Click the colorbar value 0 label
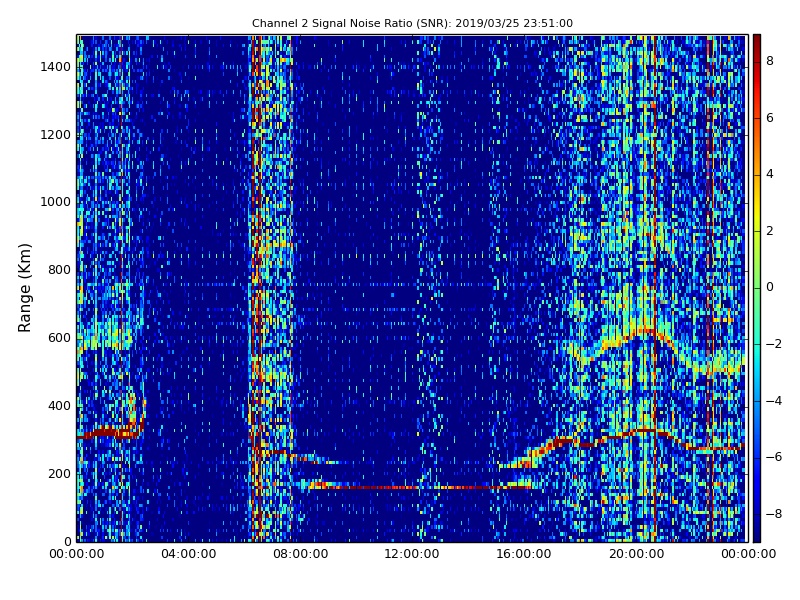This screenshot has height=600, width=800. point(770,287)
